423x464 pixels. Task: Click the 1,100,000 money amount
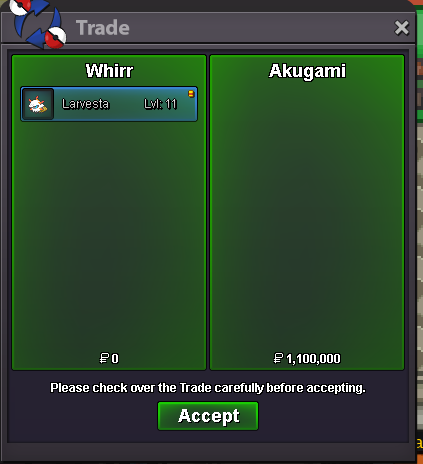click(x=313, y=359)
